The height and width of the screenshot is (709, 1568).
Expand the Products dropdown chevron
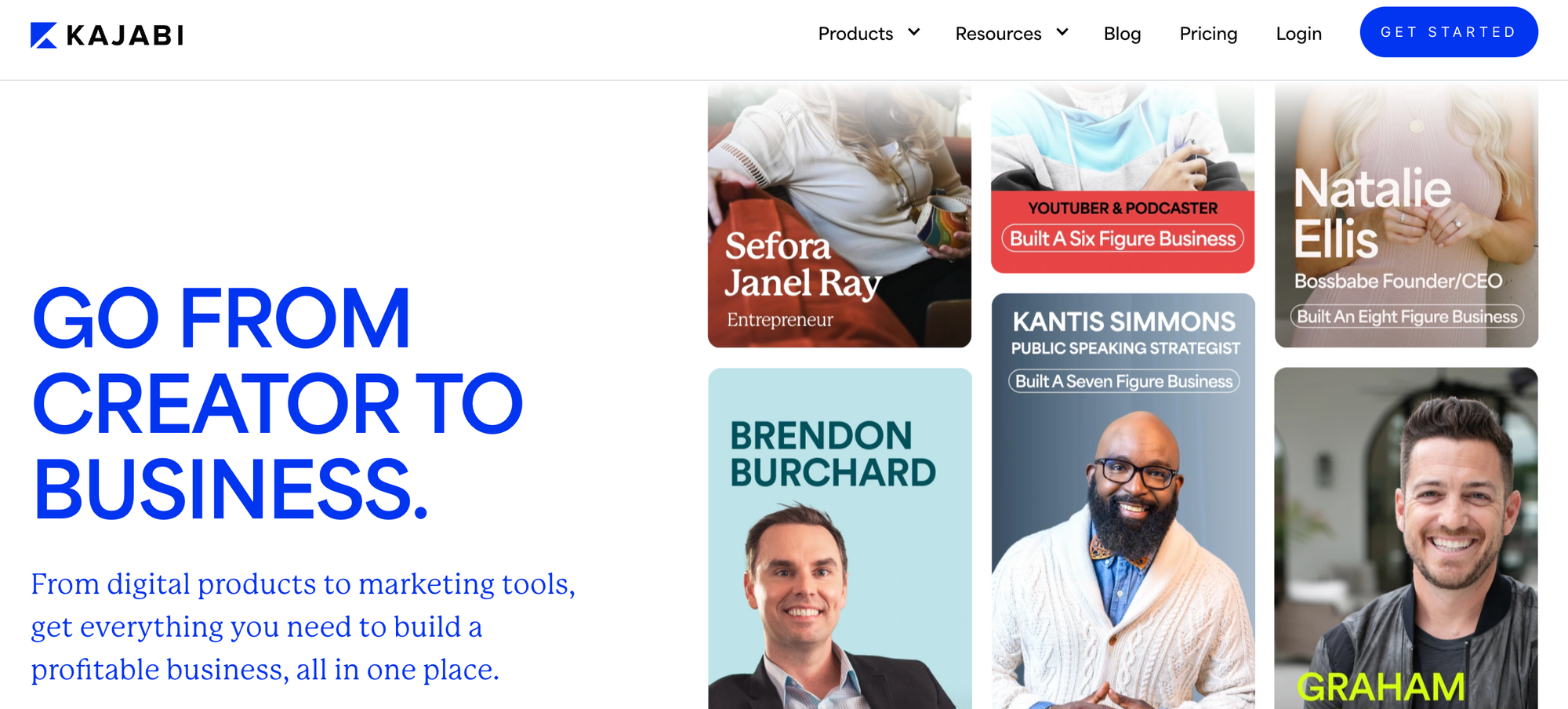point(914,32)
